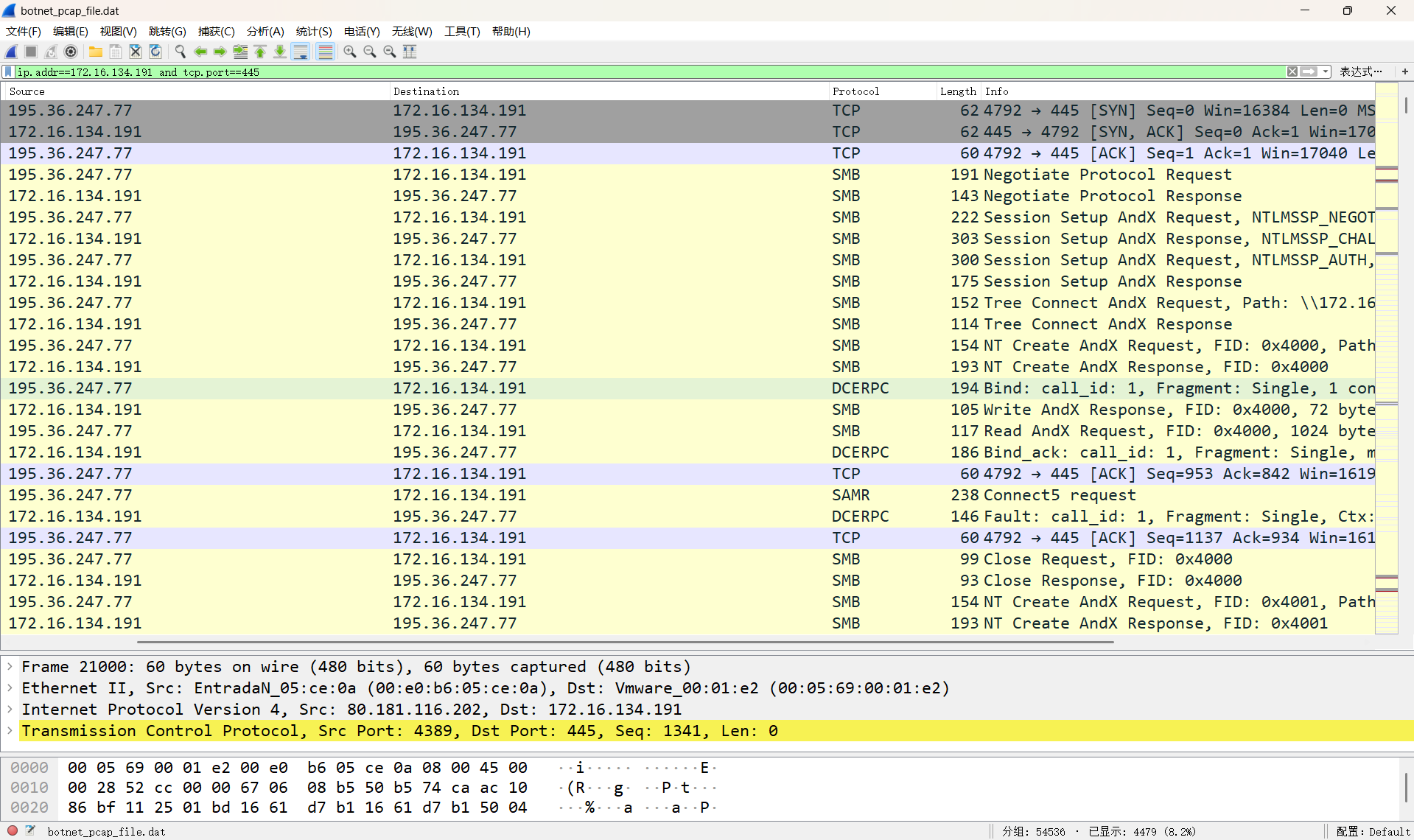The image size is (1414, 840).
Task: Open the 电话(Y) menu
Action: [x=362, y=31]
